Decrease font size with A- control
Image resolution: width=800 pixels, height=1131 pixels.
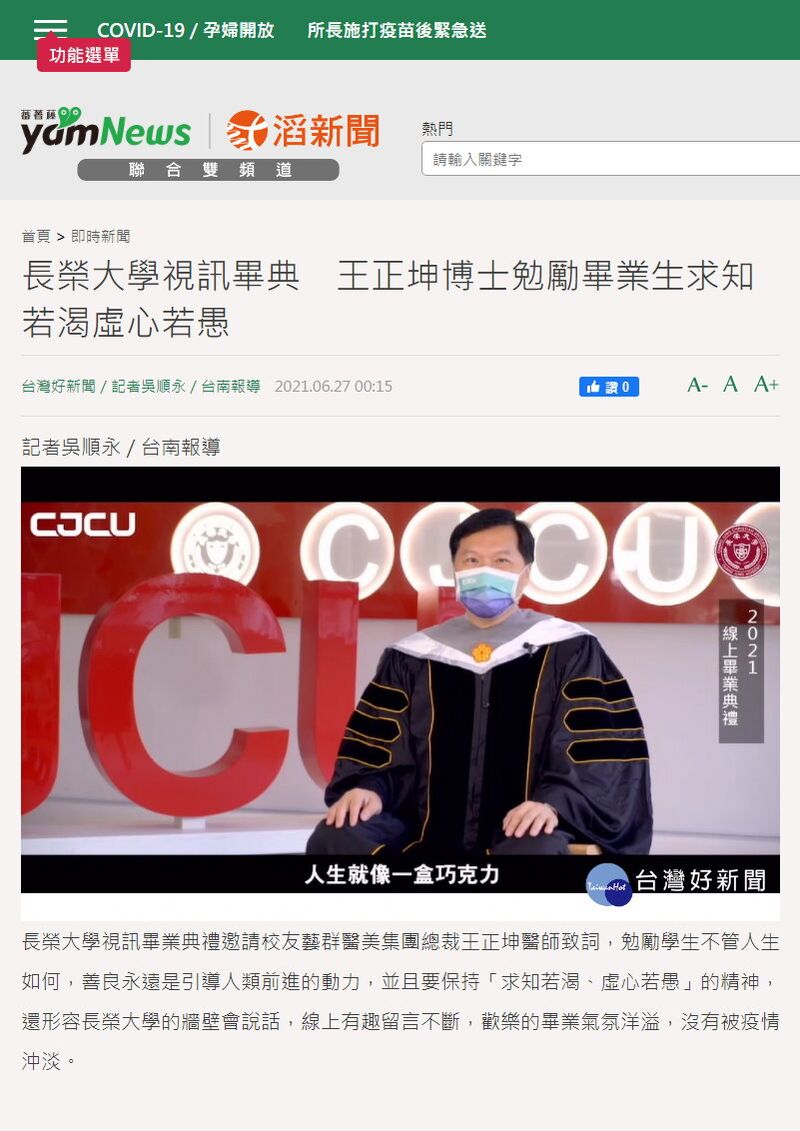pos(698,384)
